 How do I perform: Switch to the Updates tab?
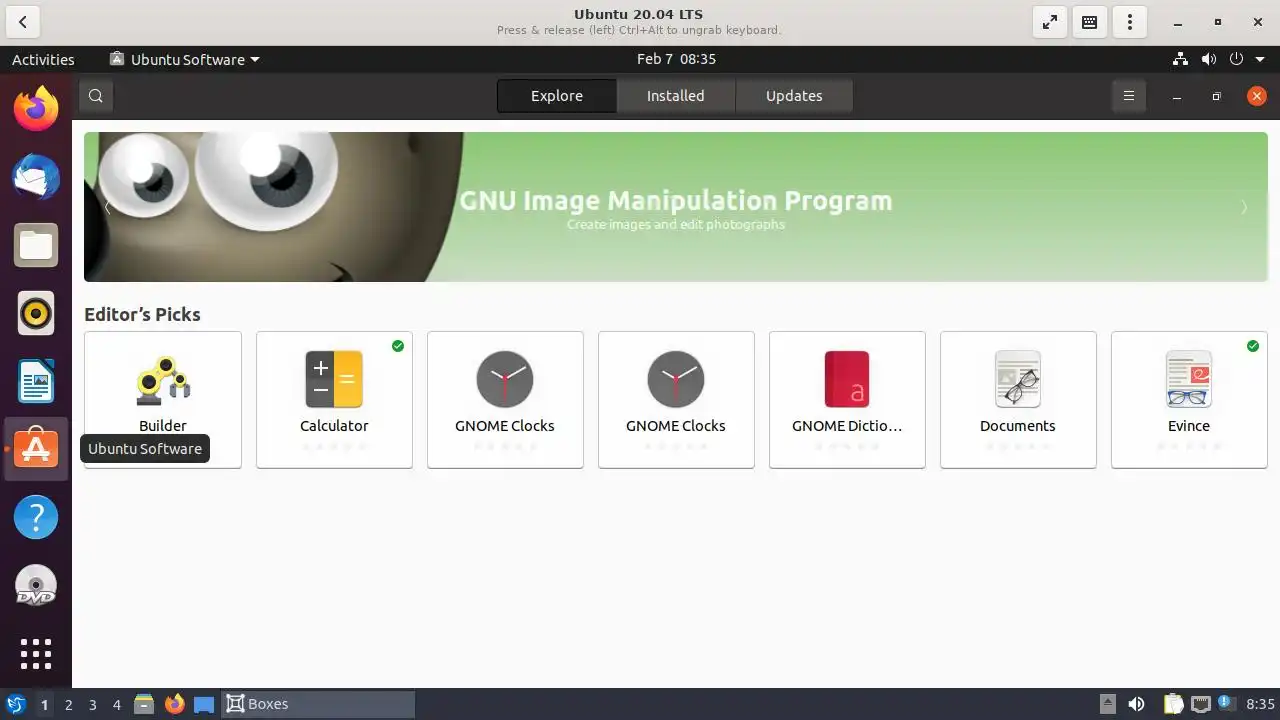794,96
